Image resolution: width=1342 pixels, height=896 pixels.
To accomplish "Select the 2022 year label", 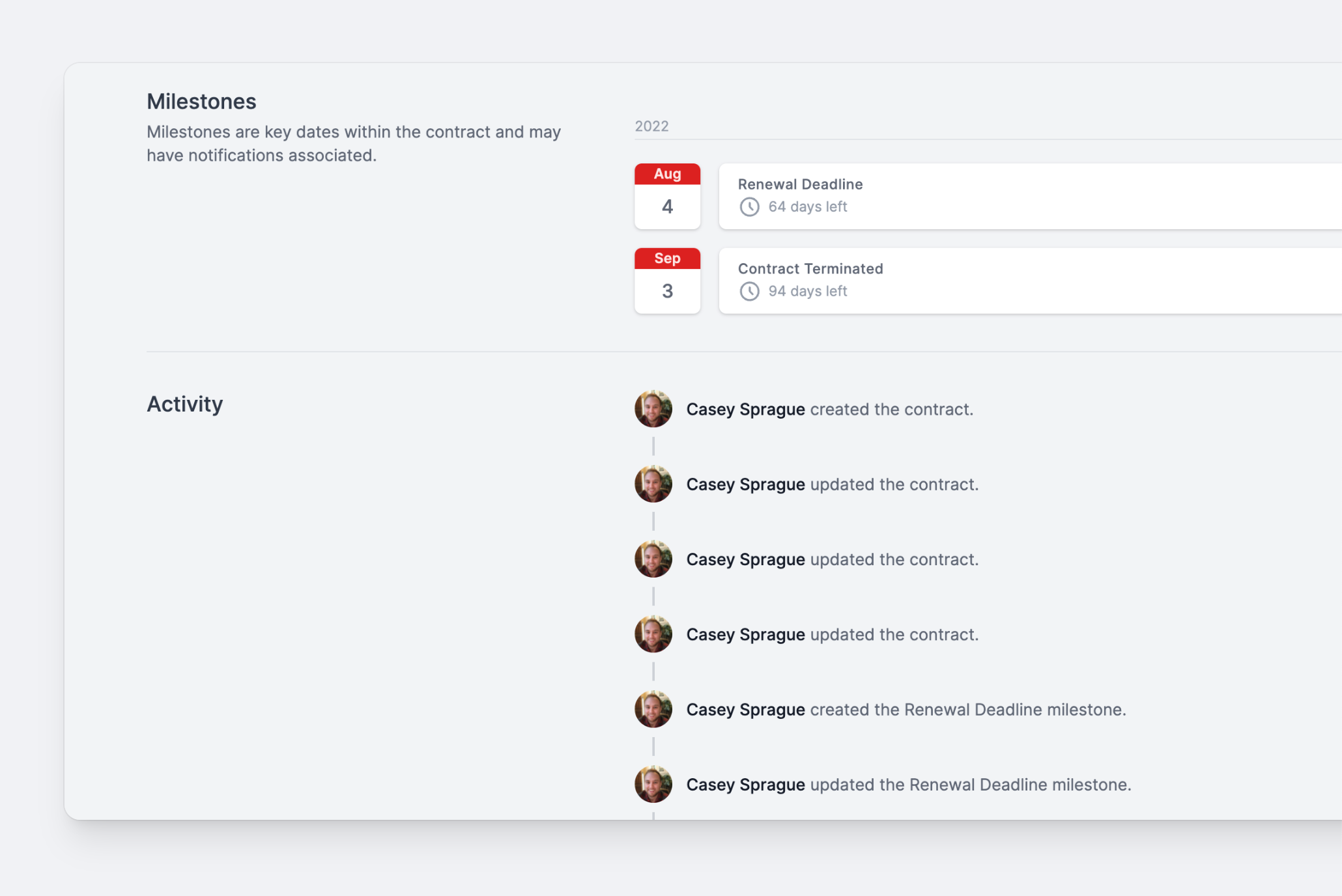I will pos(651,126).
